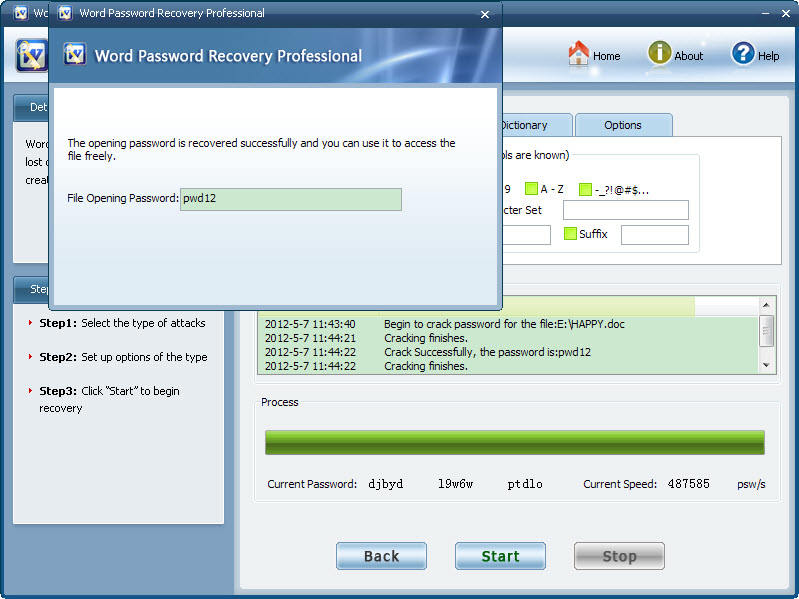The width and height of the screenshot is (799, 599).
Task: Click current password value 'ptdlo'
Action: click(525, 484)
